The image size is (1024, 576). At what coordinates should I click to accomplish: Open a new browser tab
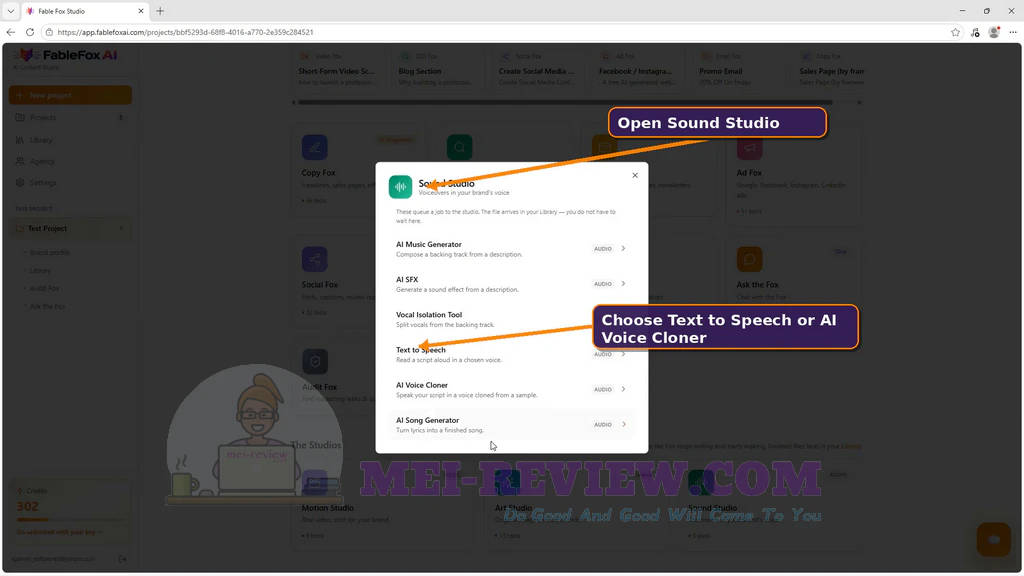tap(160, 11)
